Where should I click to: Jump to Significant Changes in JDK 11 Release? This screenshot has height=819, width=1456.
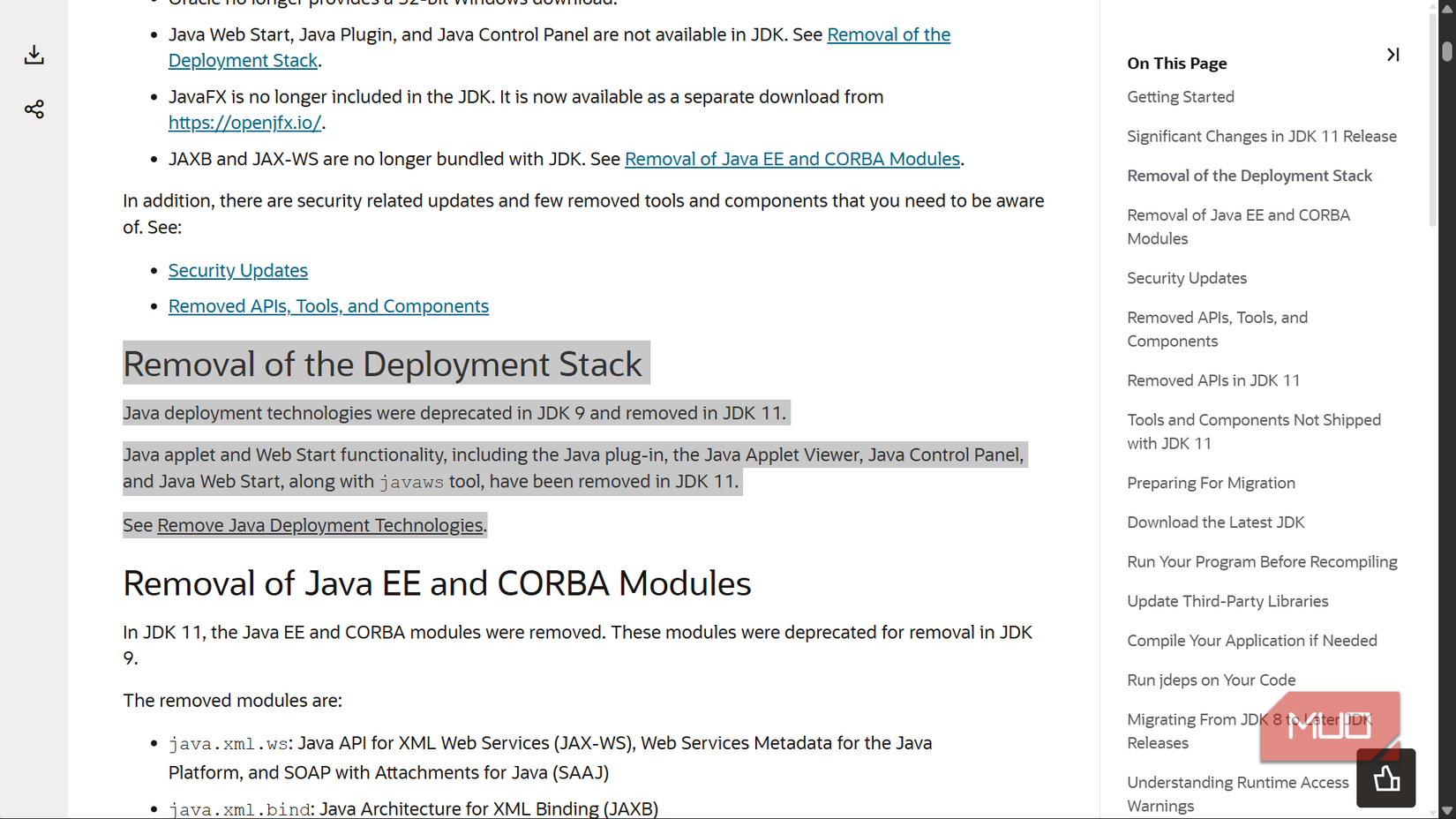point(1262,137)
